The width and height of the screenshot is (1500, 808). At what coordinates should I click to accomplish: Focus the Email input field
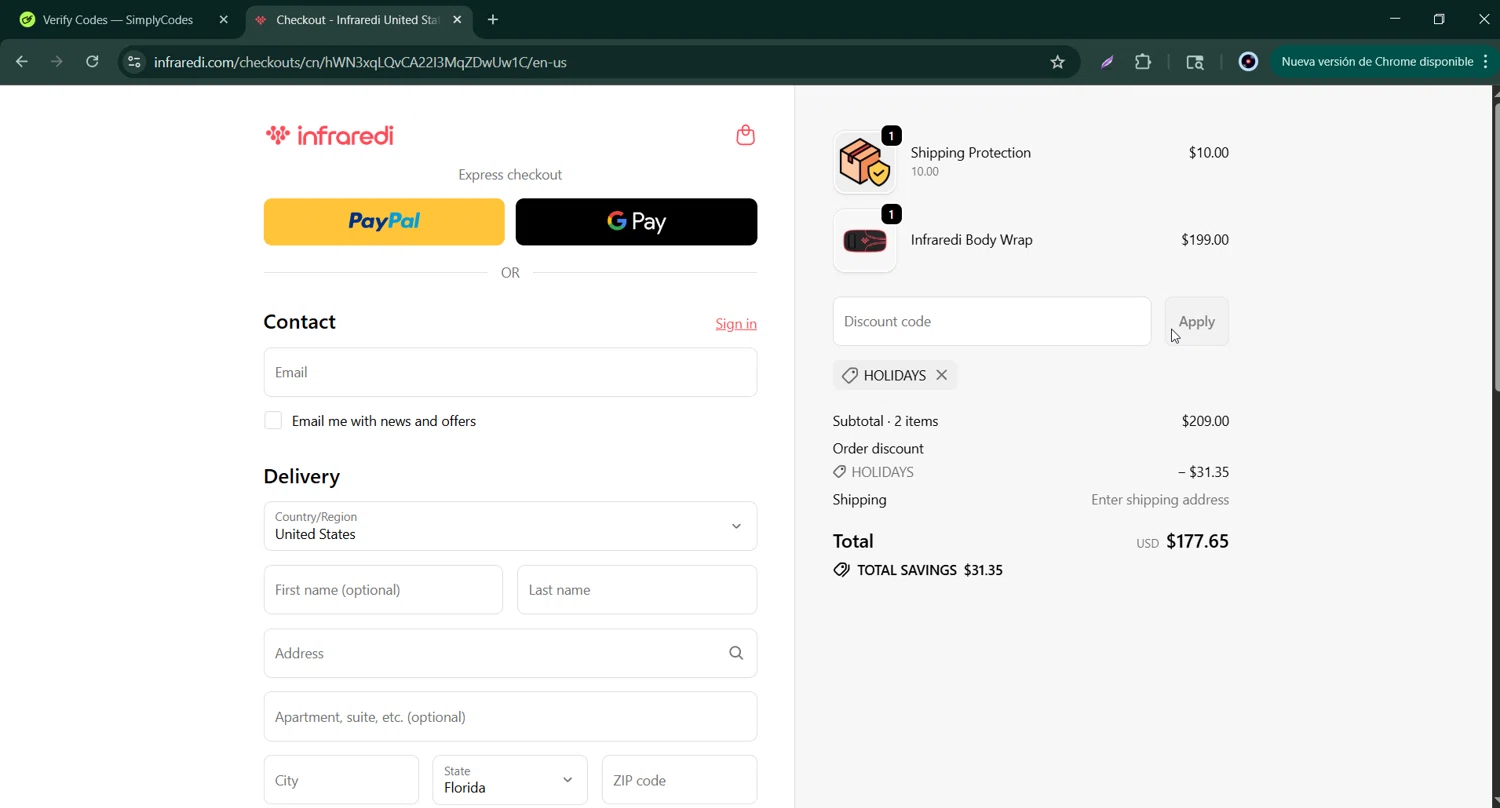click(x=510, y=372)
